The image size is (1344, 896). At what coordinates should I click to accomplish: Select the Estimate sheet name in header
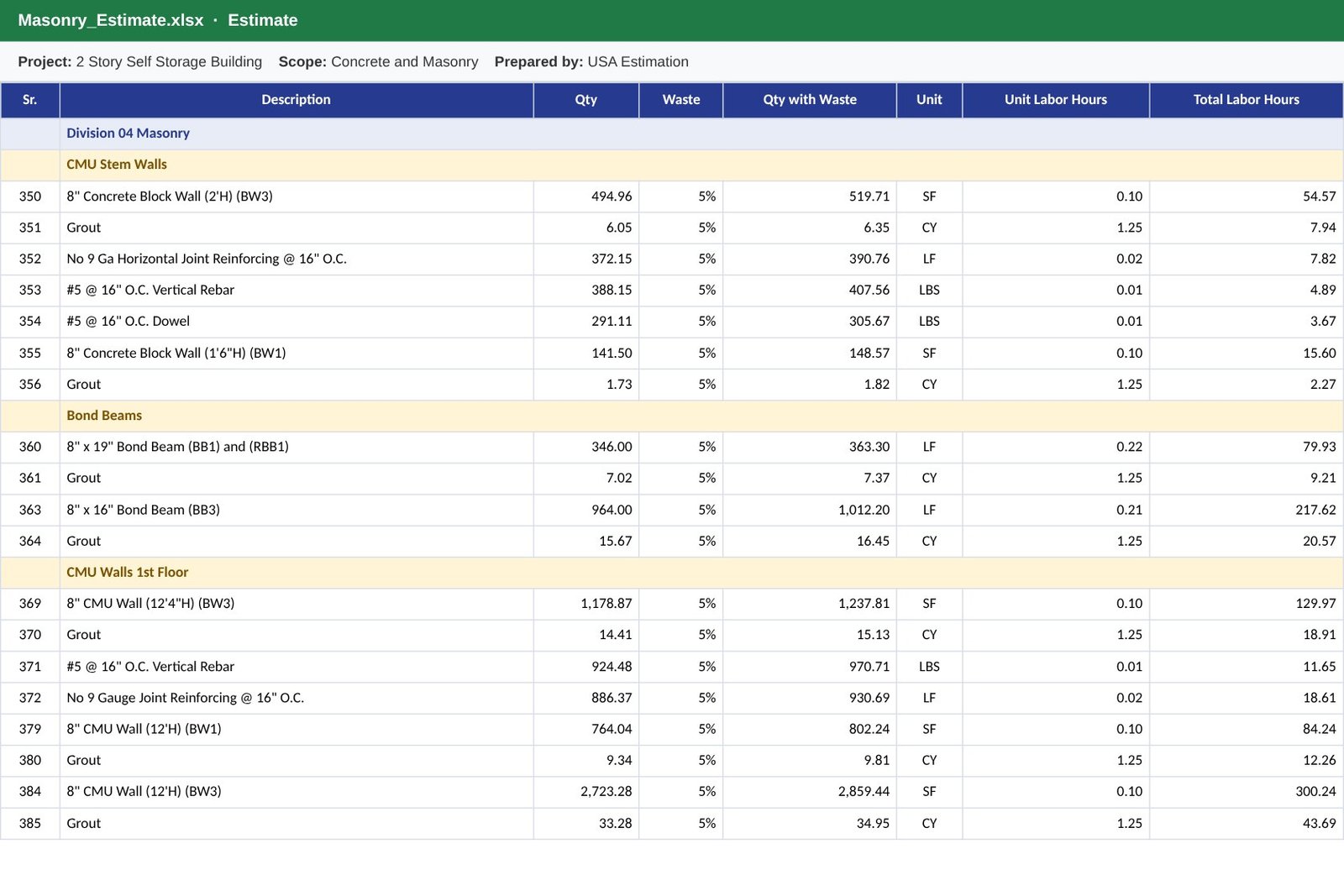pyautogui.click(x=262, y=20)
